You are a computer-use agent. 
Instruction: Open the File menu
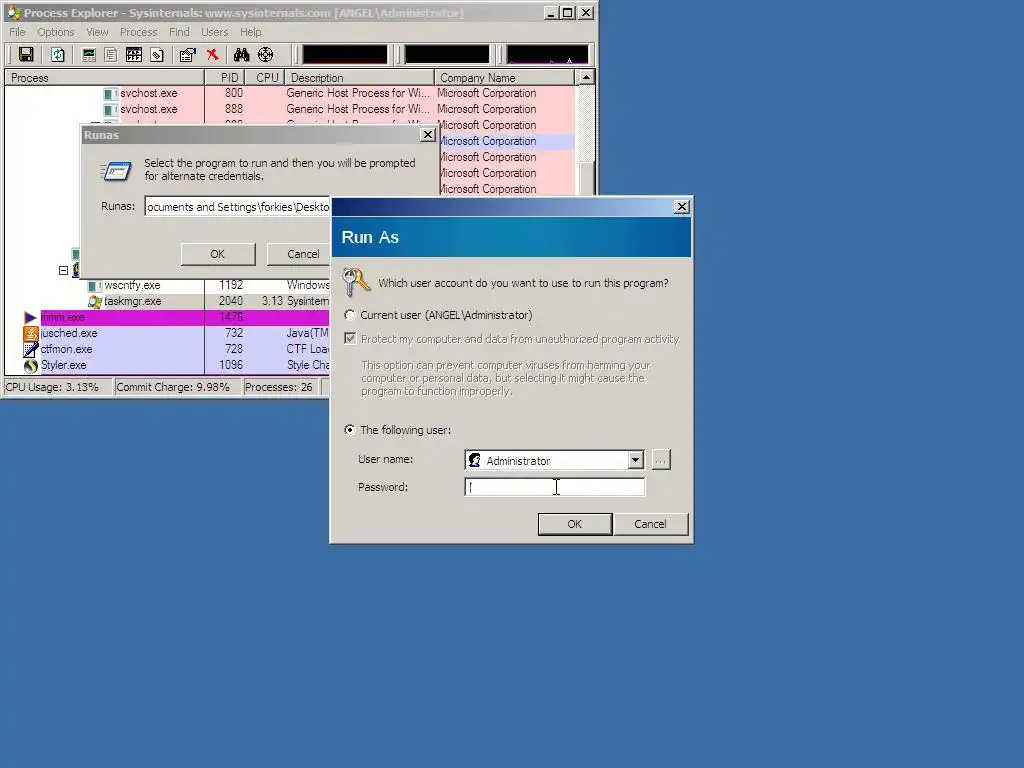pos(17,32)
